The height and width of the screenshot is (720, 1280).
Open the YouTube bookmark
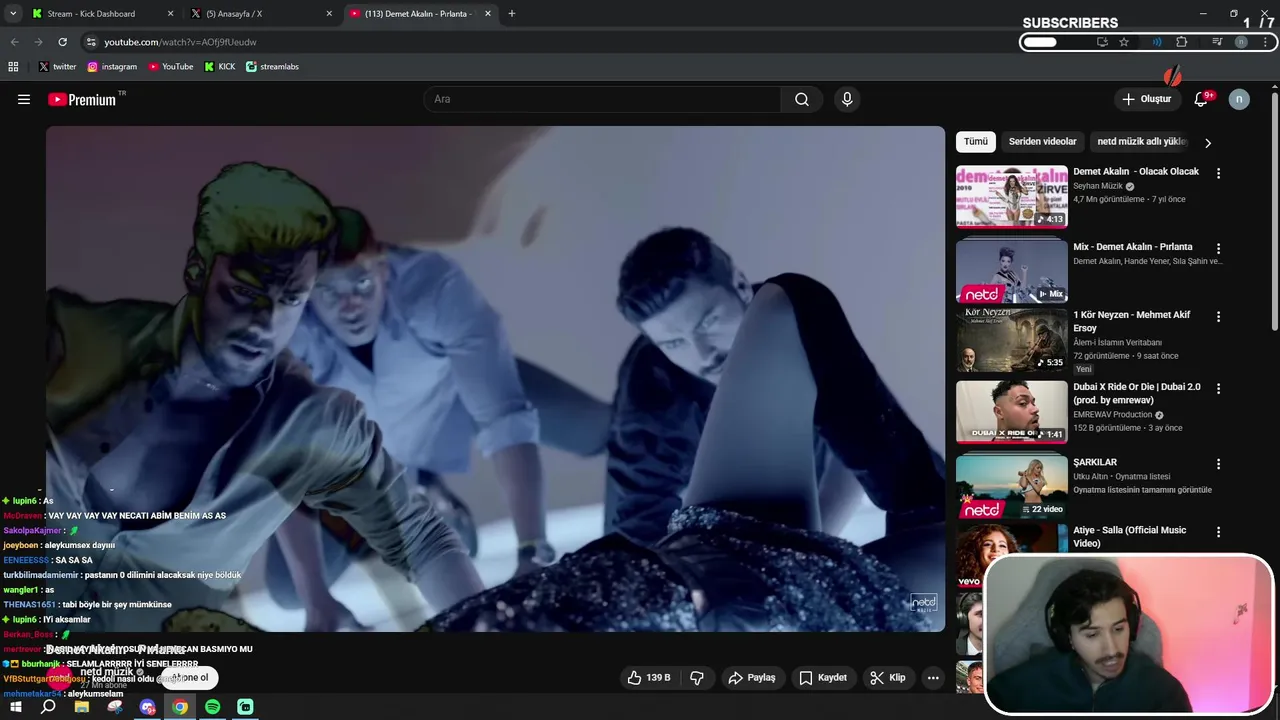click(x=171, y=66)
